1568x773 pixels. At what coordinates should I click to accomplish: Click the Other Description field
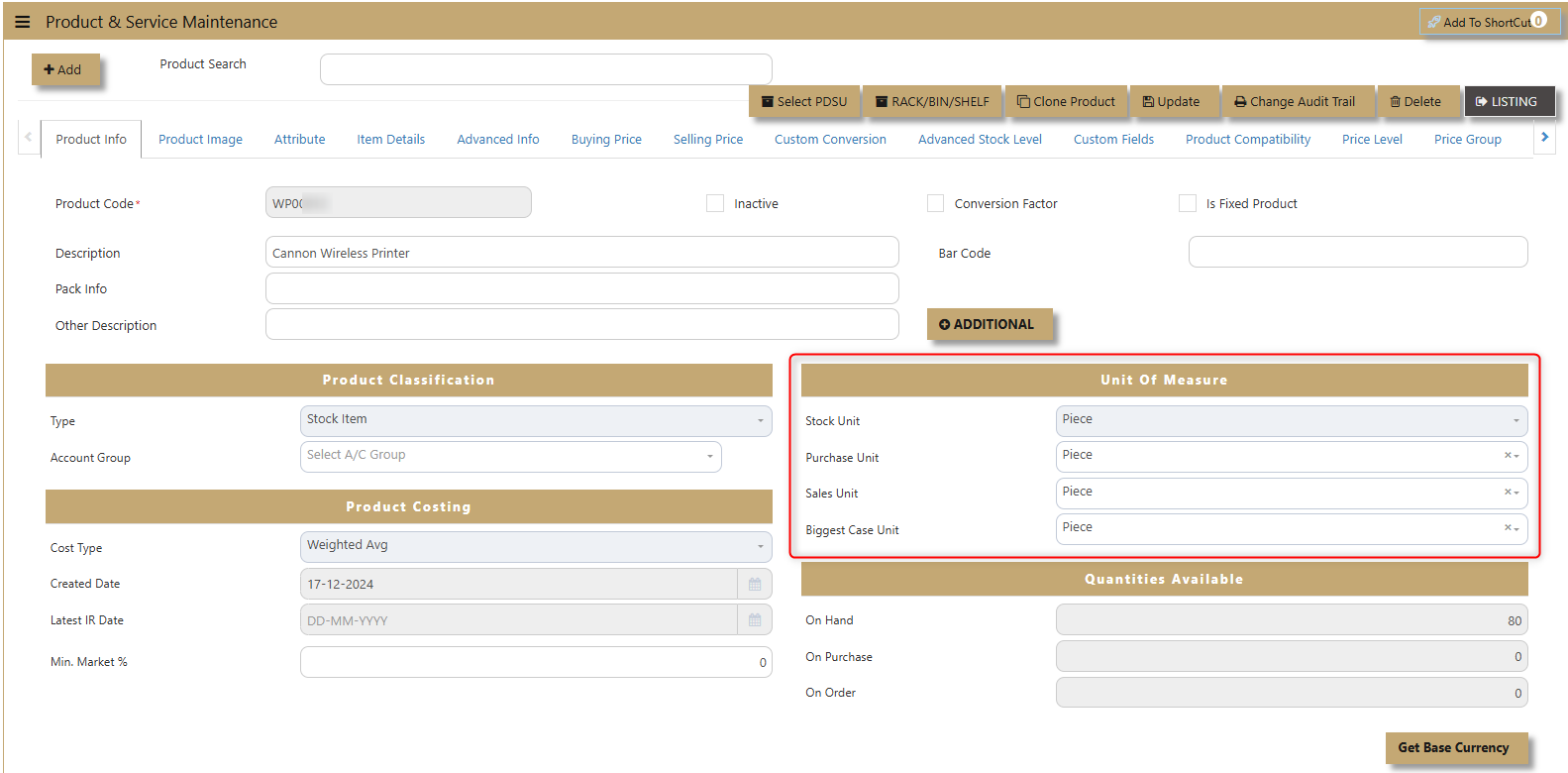tap(582, 324)
